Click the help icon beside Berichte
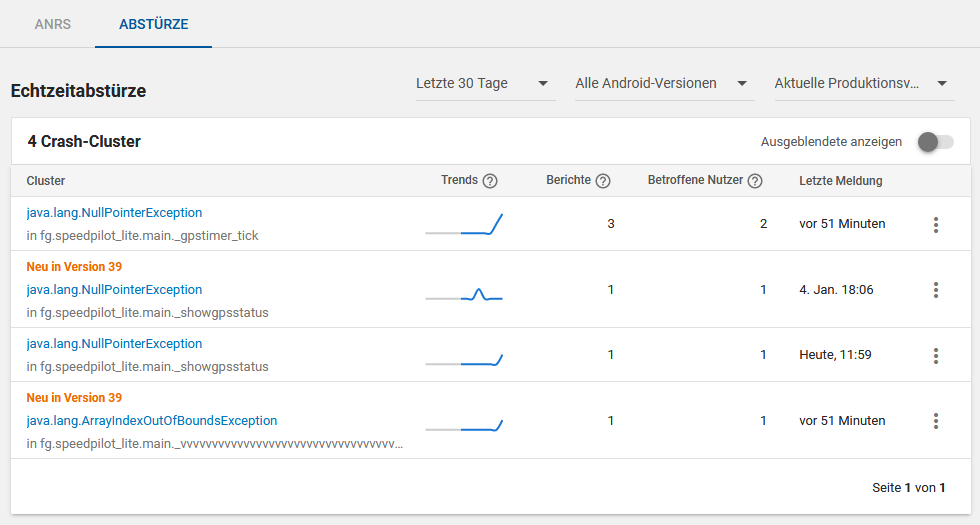 603,181
